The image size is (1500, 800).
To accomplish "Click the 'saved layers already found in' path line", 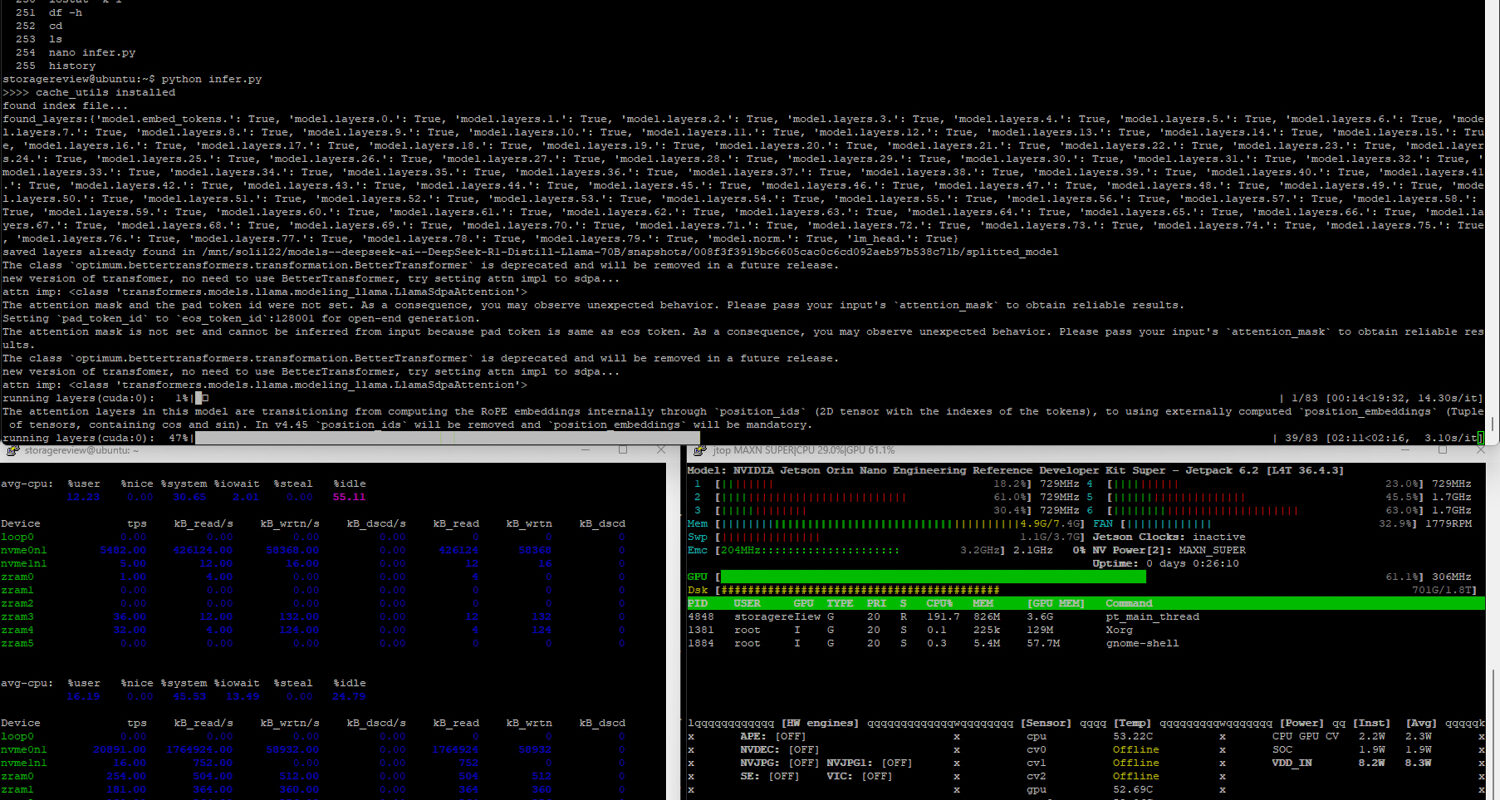I will [x=530, y=252].
